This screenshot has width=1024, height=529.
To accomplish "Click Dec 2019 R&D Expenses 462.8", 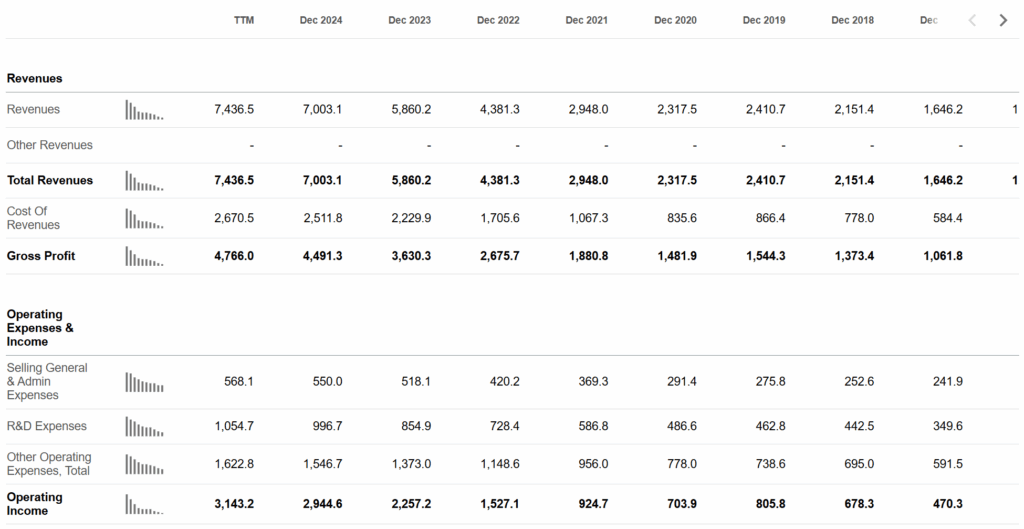I will [x=771, y=426].
